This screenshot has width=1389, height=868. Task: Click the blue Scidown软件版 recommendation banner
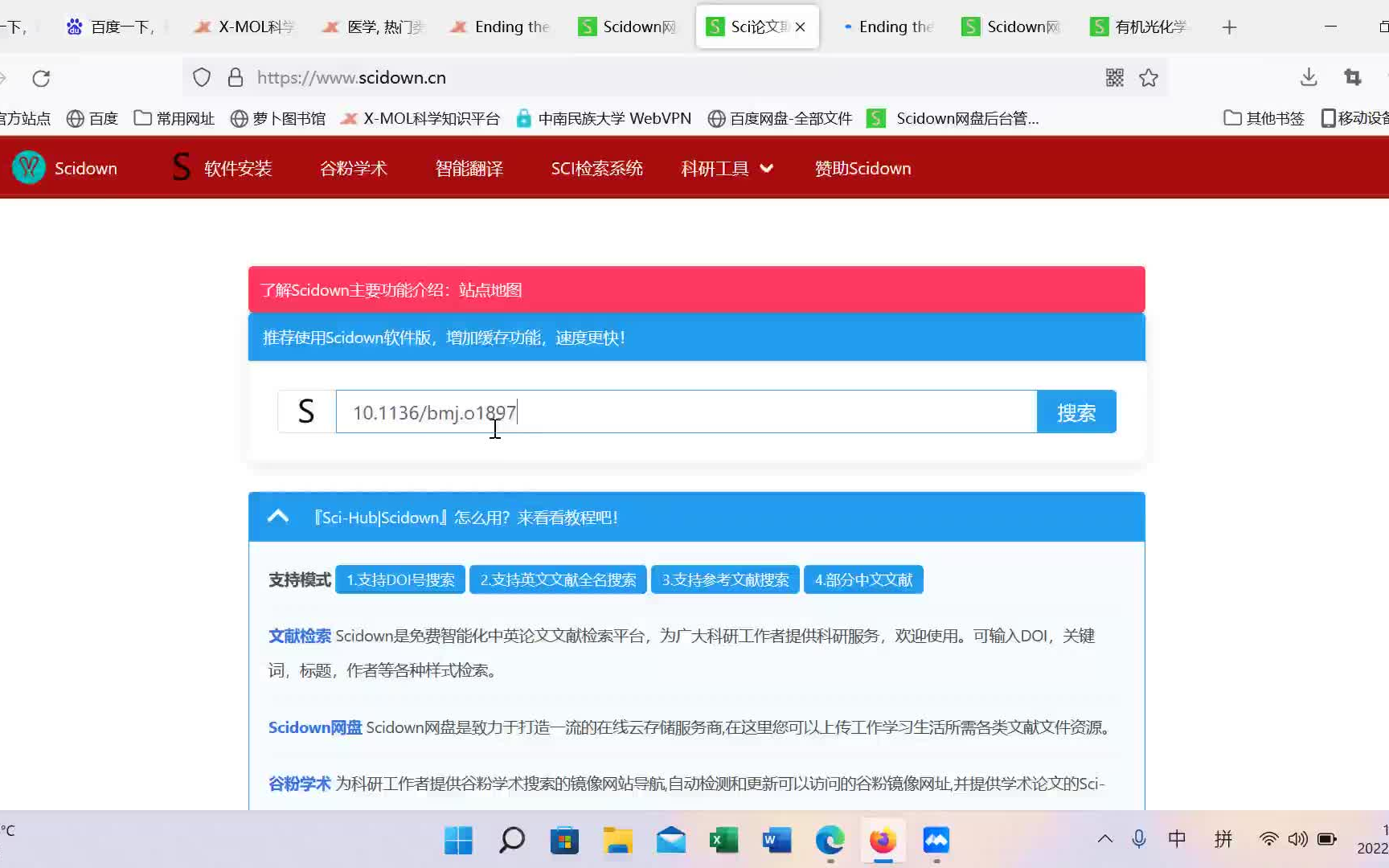tap(696, 338)
